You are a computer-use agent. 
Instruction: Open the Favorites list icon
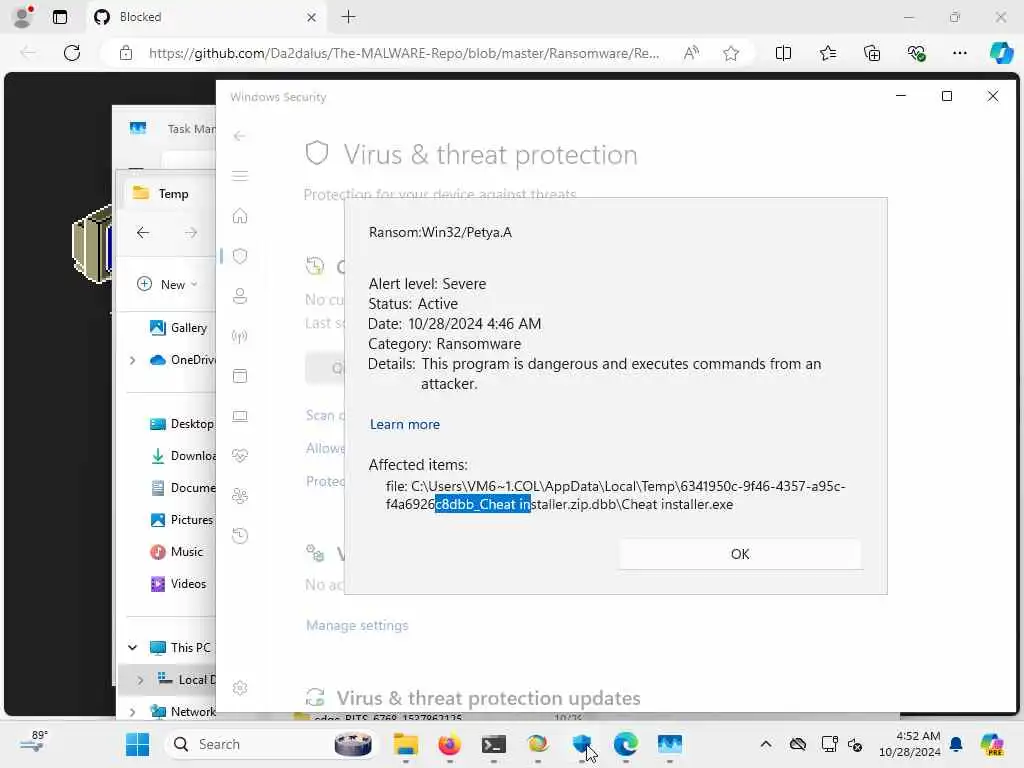[x=827, y=53]
